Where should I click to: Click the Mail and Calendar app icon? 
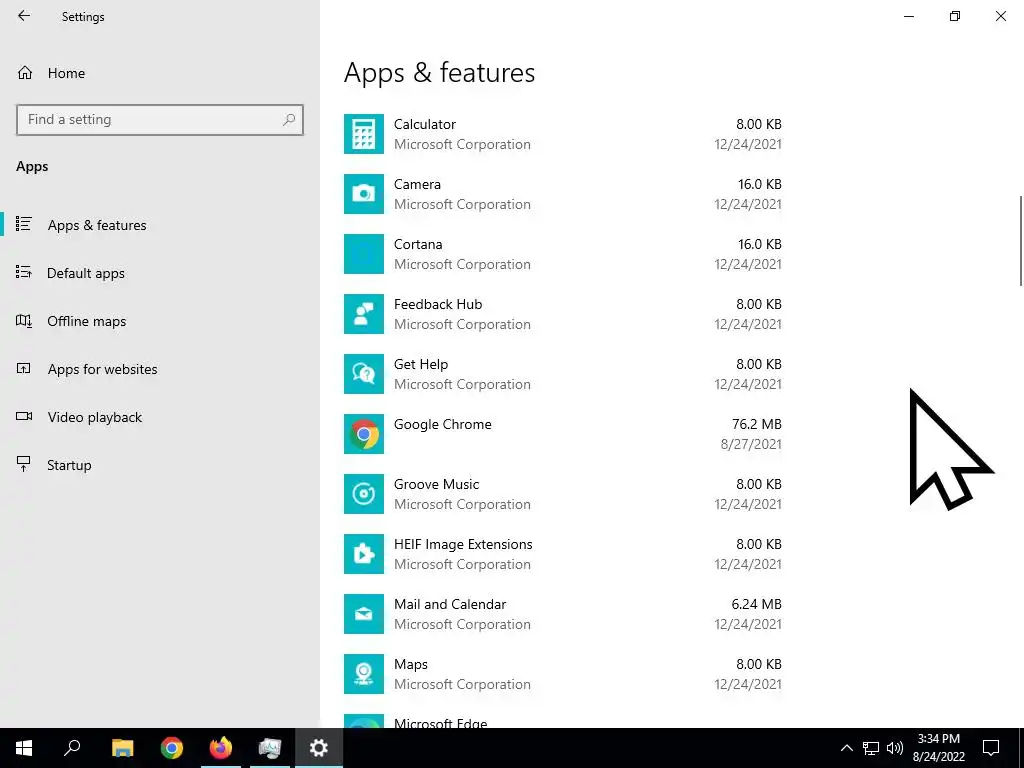[364, 615]
